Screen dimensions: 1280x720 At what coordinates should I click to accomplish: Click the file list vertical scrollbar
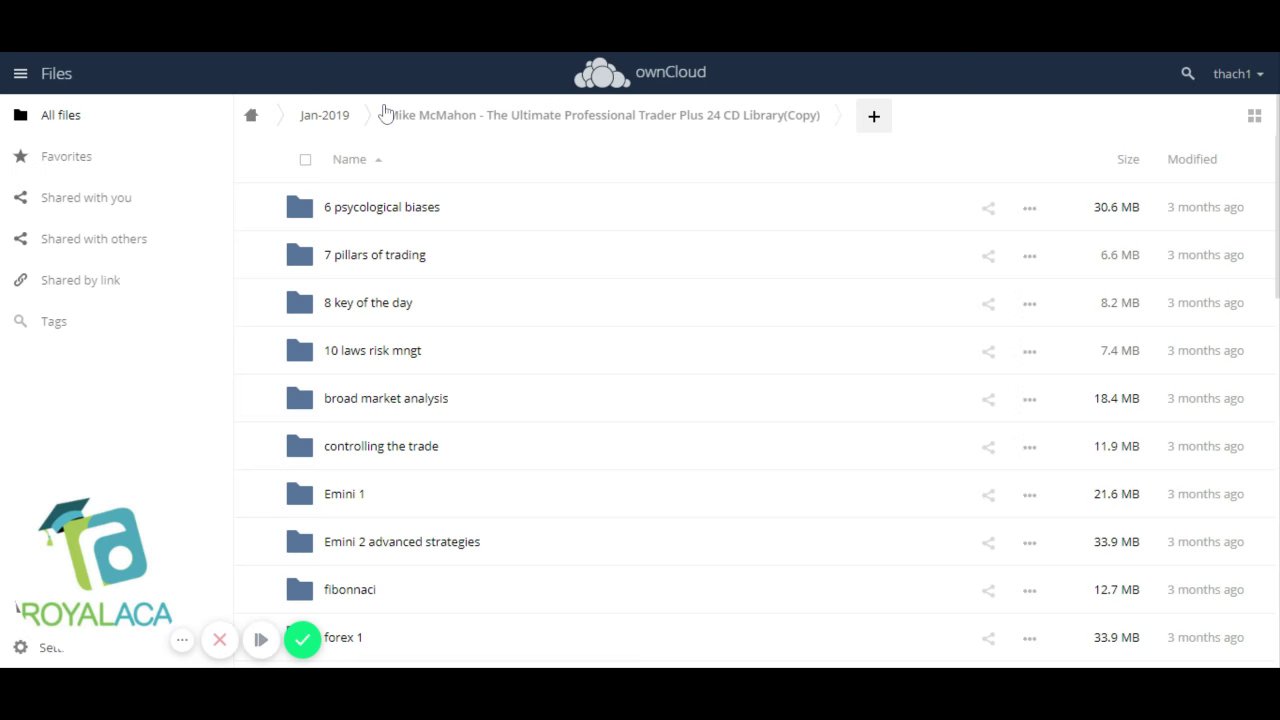point(1276,197)
